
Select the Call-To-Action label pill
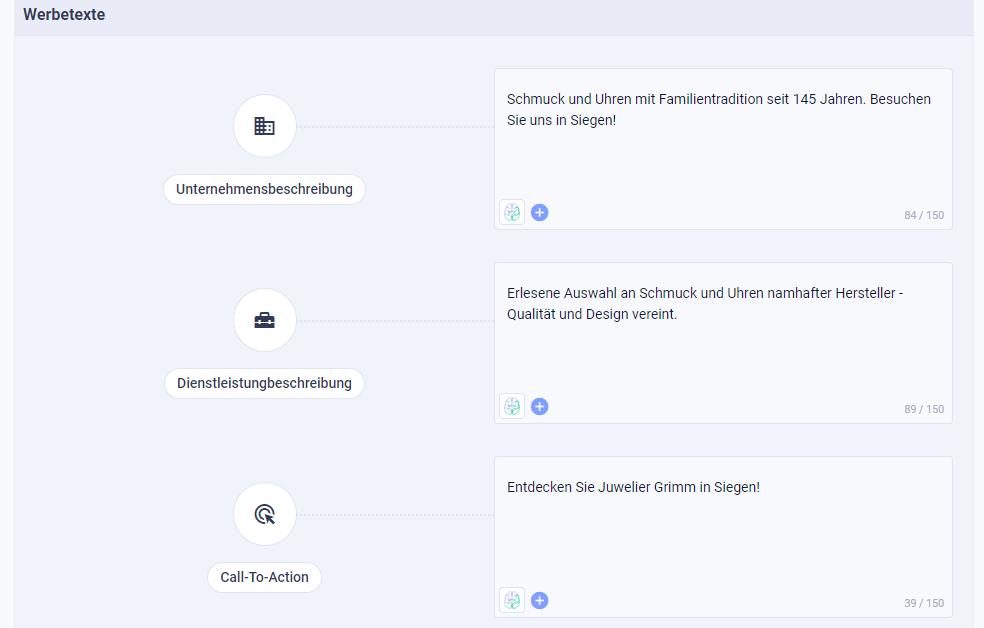(264, 577)
